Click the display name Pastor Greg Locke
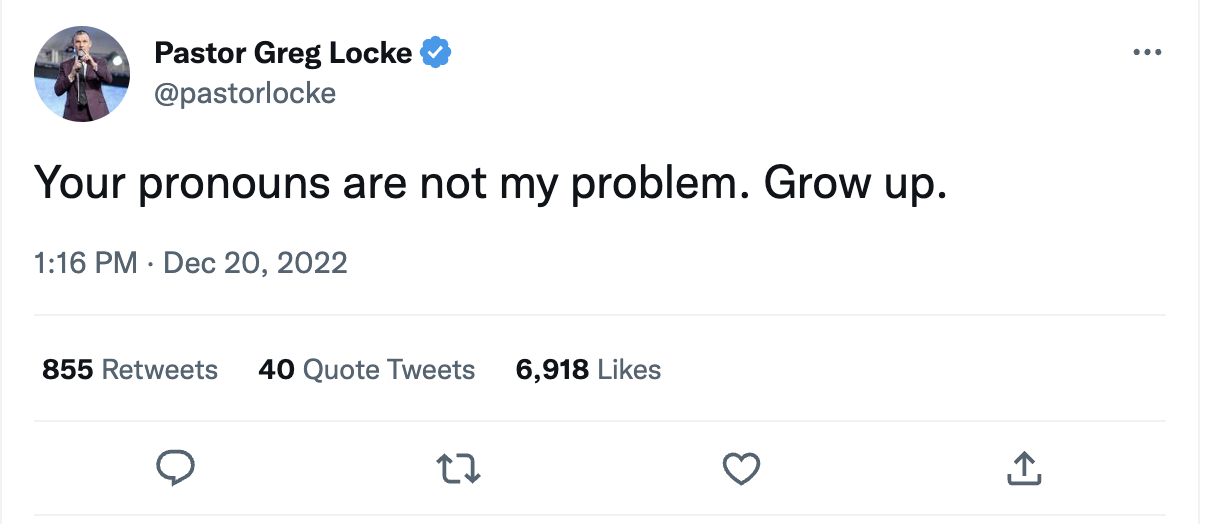This screenshot has height=524, width=1218. tap(283, 52)
